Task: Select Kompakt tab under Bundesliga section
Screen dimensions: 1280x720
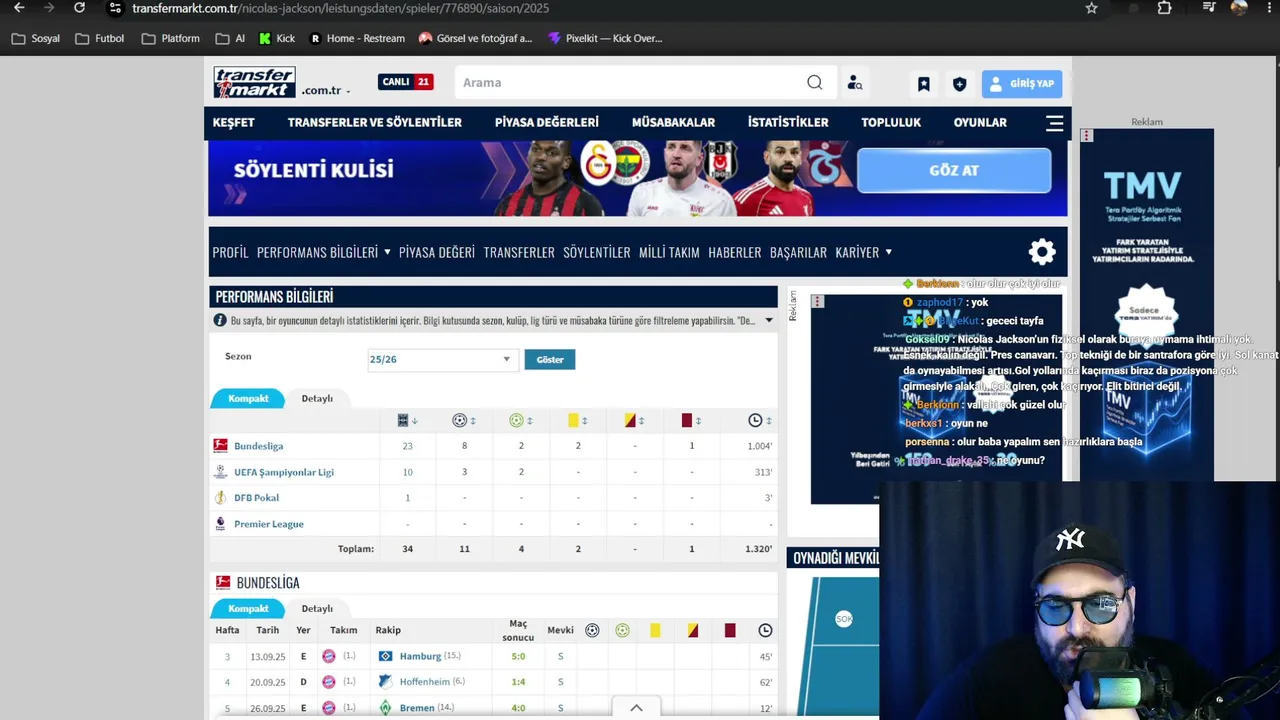Action: pos(248,609)
